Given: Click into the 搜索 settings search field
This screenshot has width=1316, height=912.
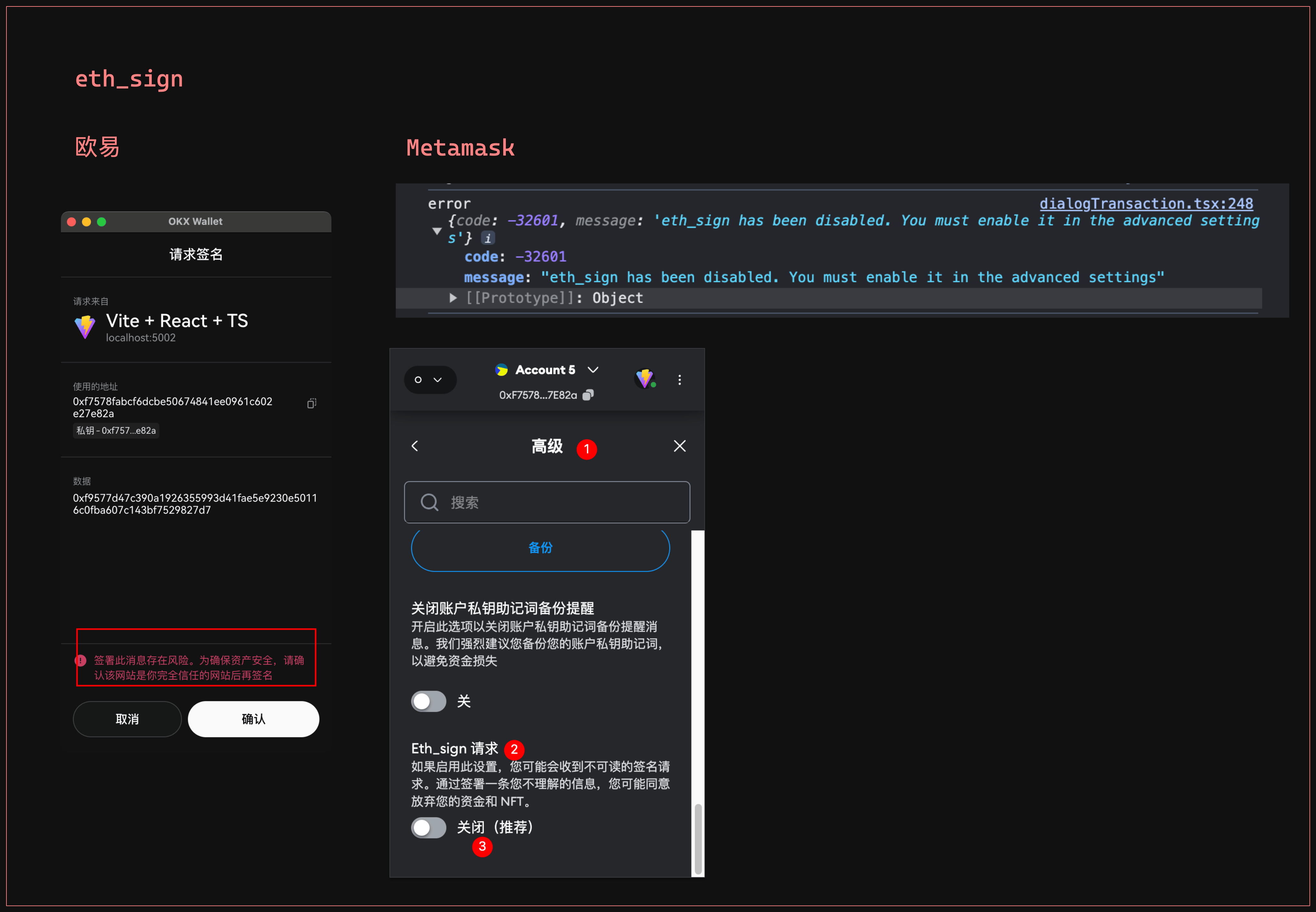Looking at the screenshot, I should point(547,502).
